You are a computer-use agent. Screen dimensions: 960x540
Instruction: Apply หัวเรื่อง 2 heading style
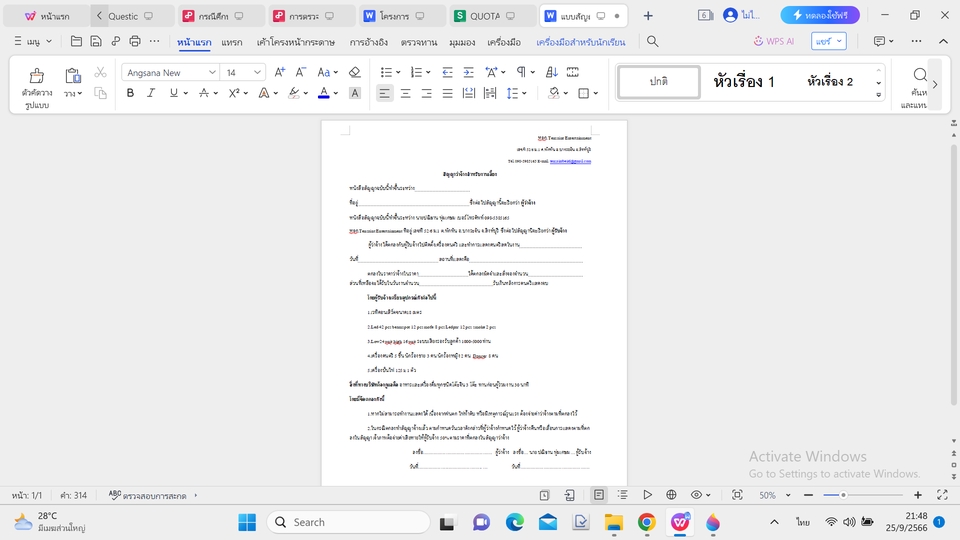point(830,81)
